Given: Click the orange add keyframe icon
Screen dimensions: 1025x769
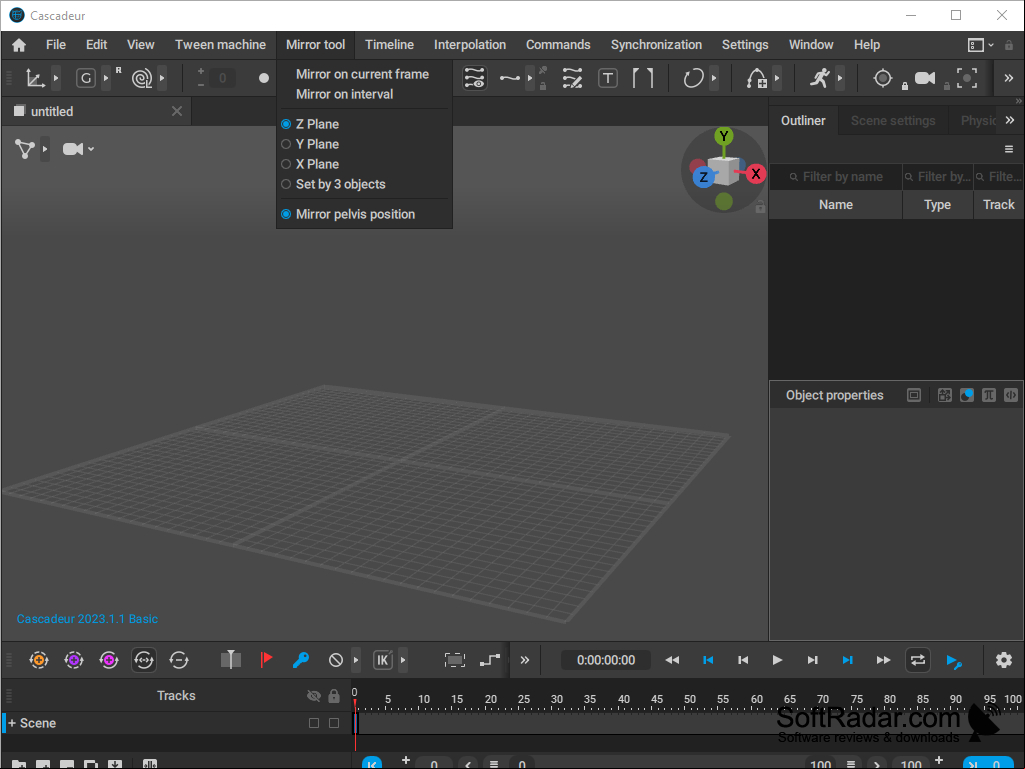Looking at the screenshot, I should [x=39, y=660].
